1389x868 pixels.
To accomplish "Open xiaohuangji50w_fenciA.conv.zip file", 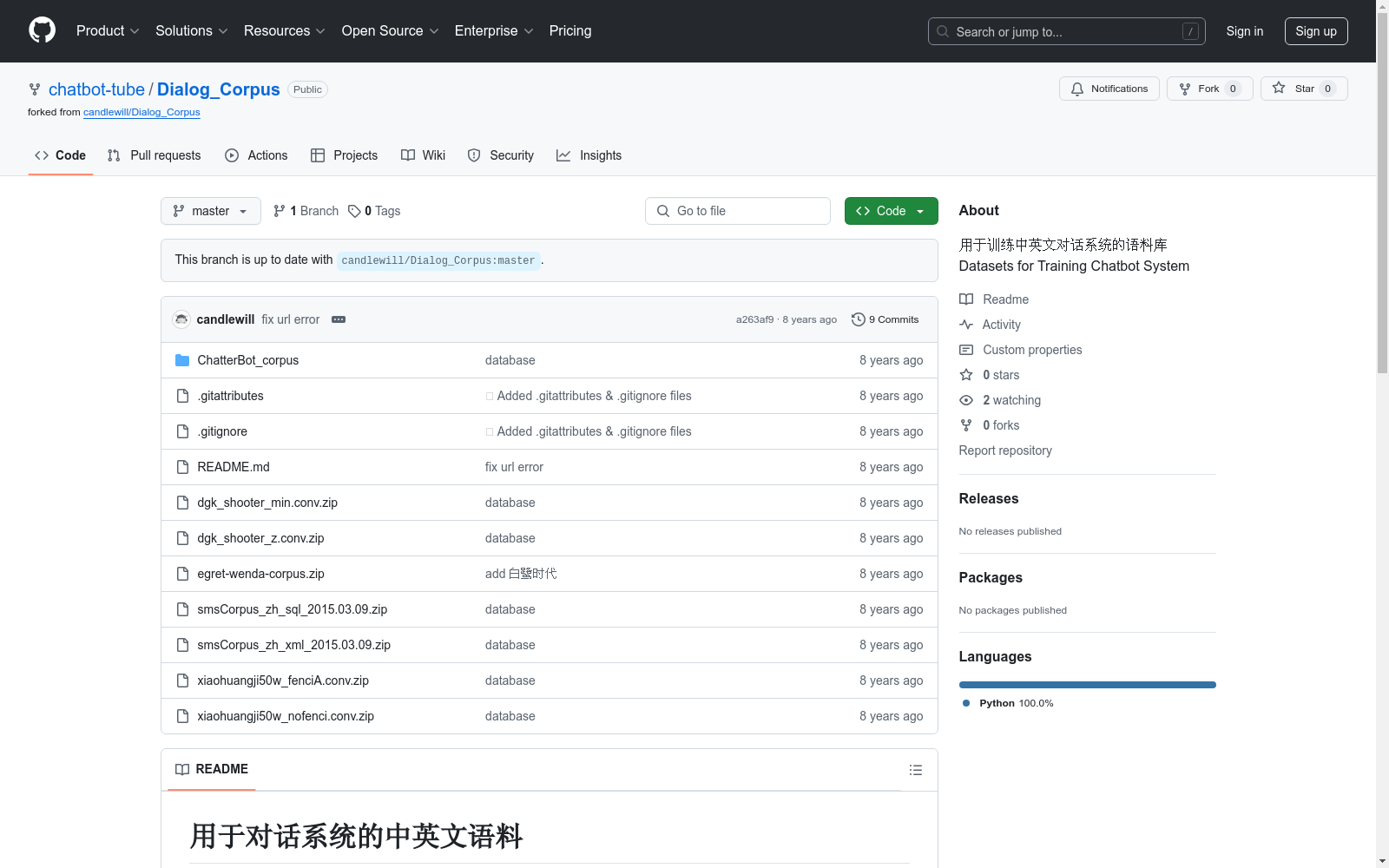I will pyautogui.click(x=283, y=681).
